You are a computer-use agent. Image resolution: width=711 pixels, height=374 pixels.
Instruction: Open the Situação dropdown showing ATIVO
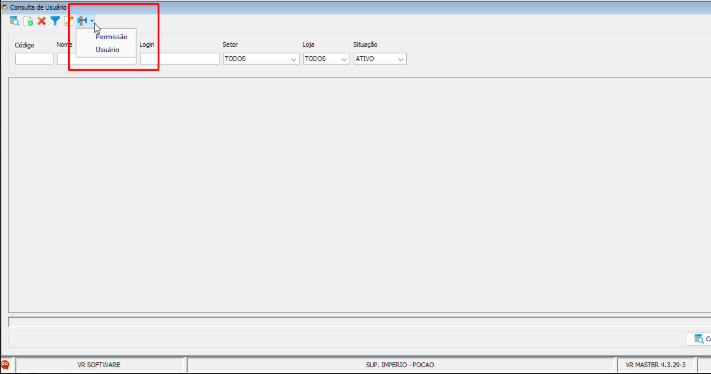[x=380, y=59]
